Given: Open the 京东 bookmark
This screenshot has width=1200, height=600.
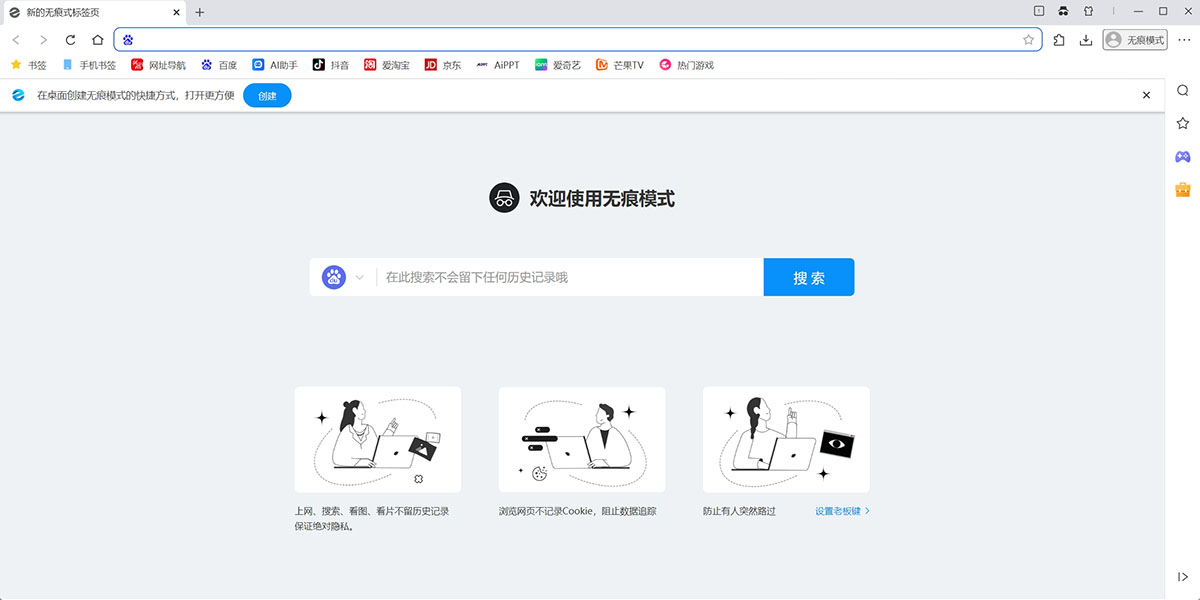Looking at the screenshot, I should coord(443,65).
